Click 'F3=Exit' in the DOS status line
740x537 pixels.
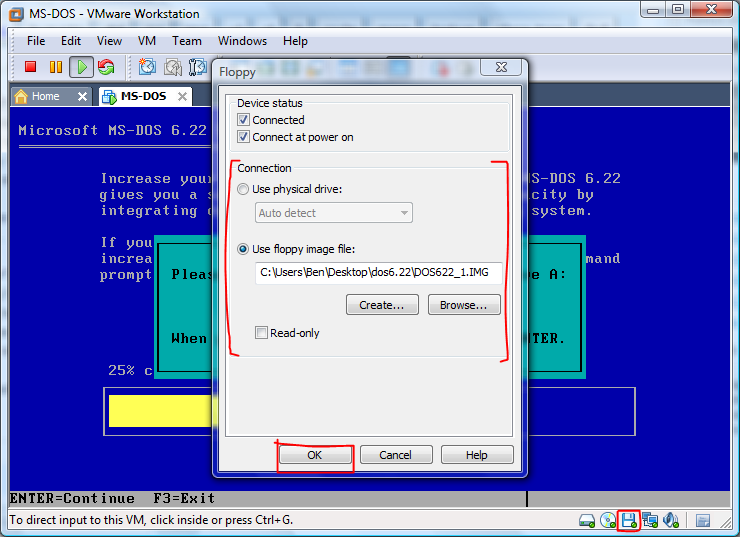184,498
